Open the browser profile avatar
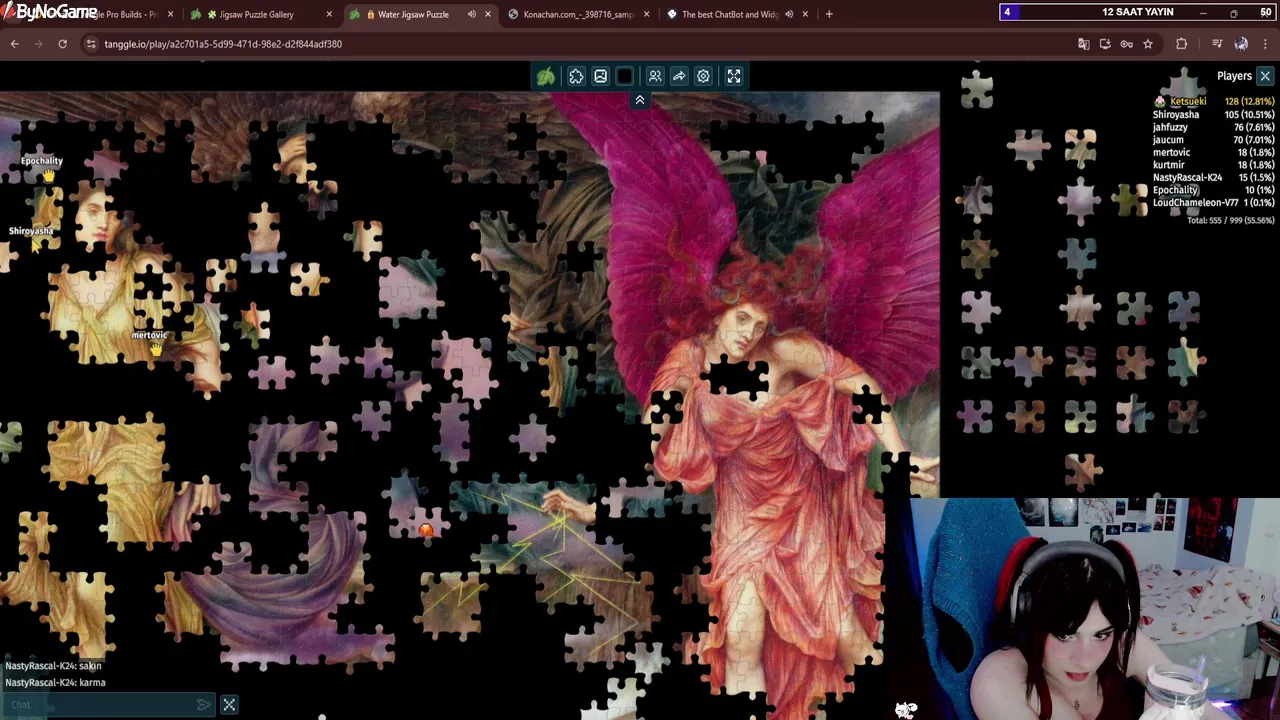 point(1241,44)
